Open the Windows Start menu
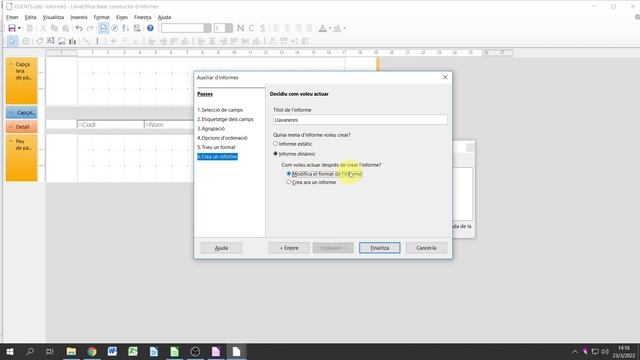This screenshot has width=640, height=360. pyautogui.click(x=10, y=351)
